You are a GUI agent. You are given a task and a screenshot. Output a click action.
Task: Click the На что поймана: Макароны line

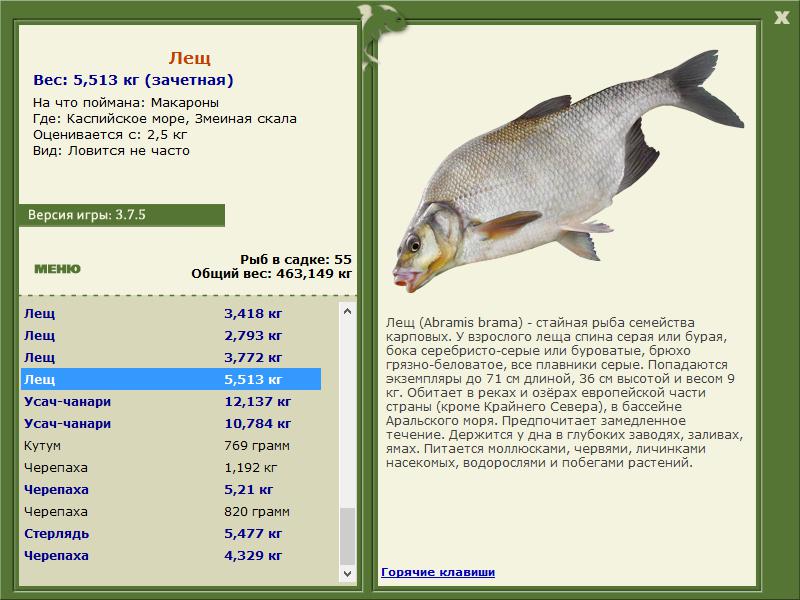pyautogui.click(x=126, y=103)
